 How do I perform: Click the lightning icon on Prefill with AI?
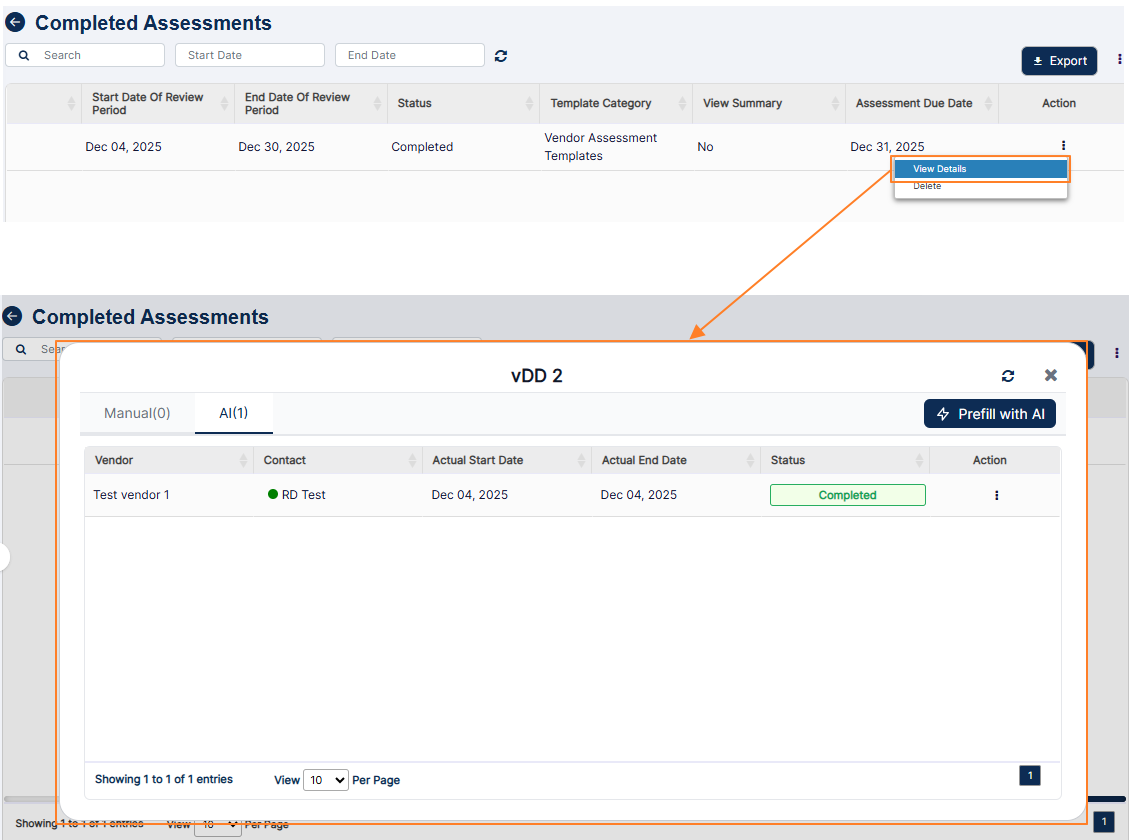click(x=942, y=413)
